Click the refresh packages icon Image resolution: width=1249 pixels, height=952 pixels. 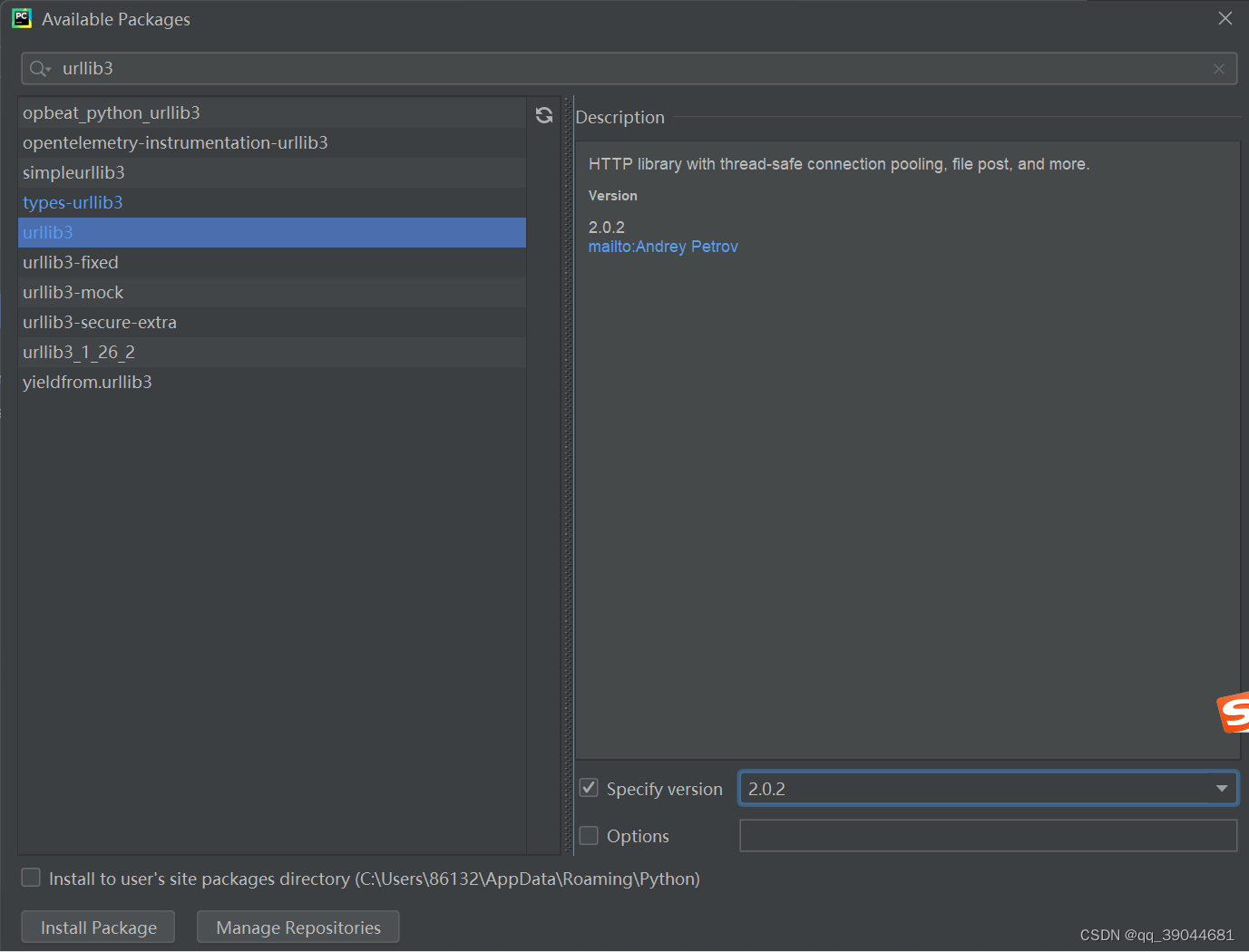coord(543,115)
